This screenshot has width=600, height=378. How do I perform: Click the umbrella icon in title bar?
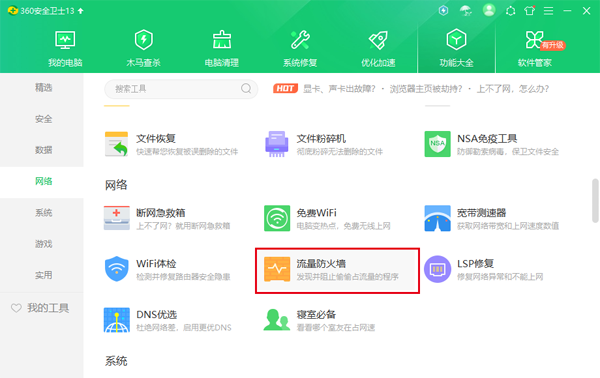click(x=466, y=10)
